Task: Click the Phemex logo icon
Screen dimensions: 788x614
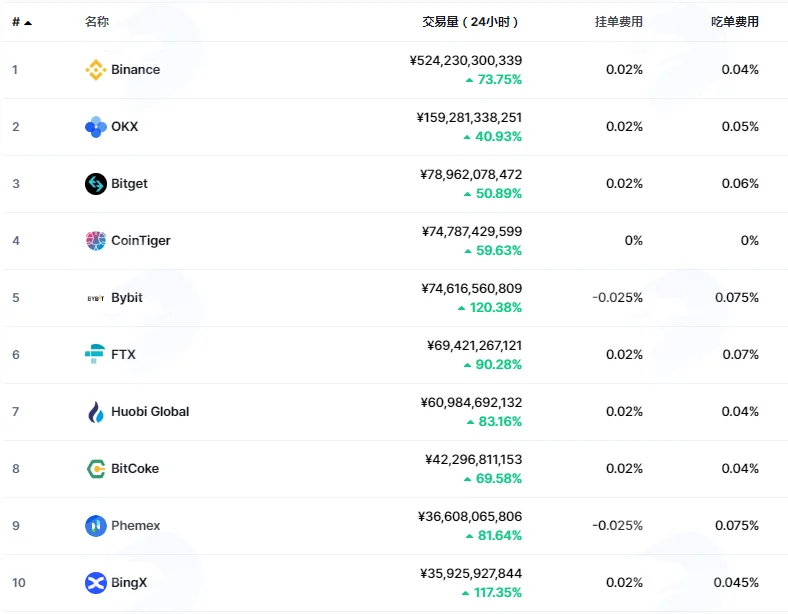Action: [x=95, y=526]
